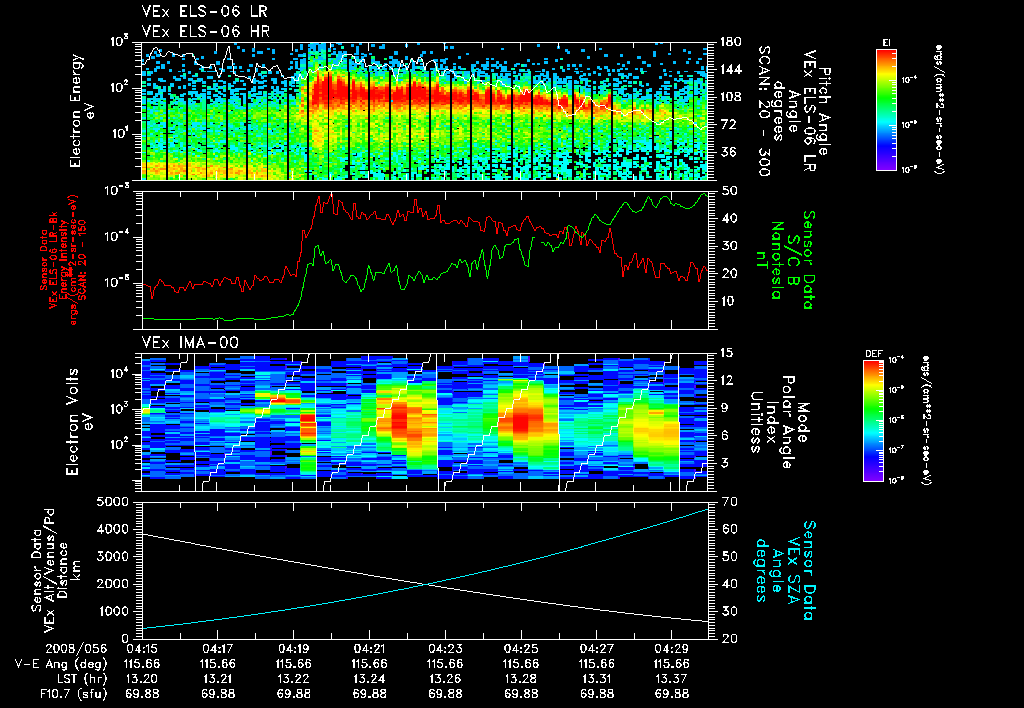Click the LST value '13.31'
Screen dimensions: 1024x708
(597, 679)
